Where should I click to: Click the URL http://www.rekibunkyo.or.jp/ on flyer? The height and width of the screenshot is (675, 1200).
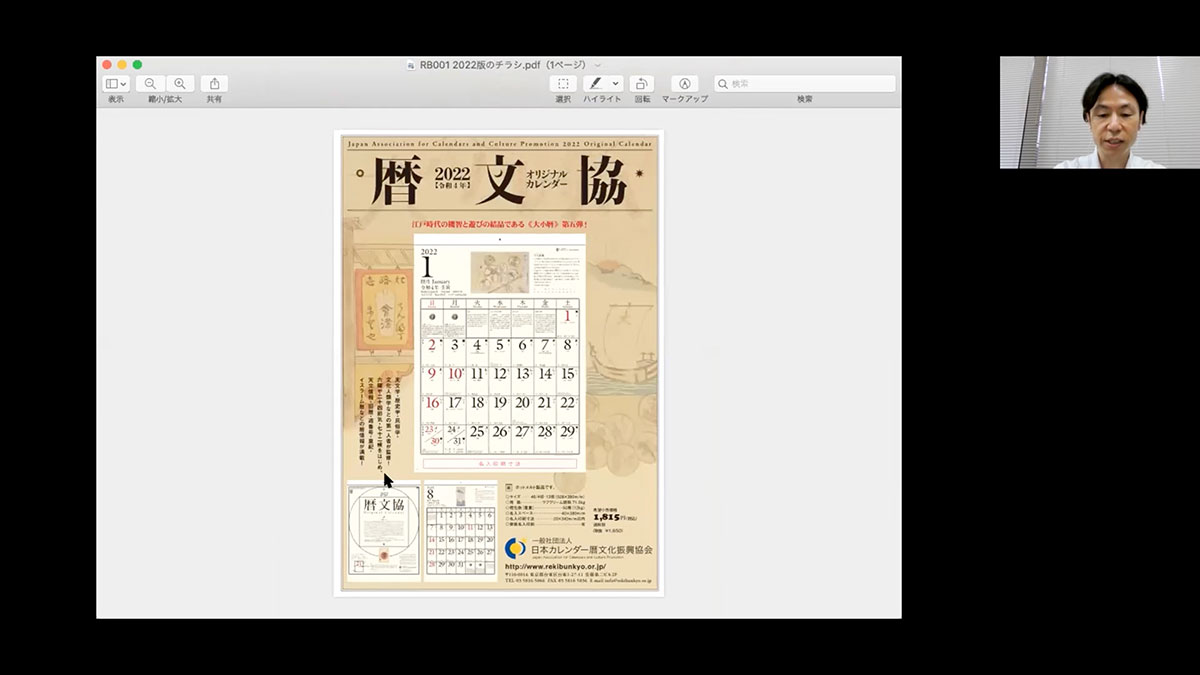pos(554,566)
